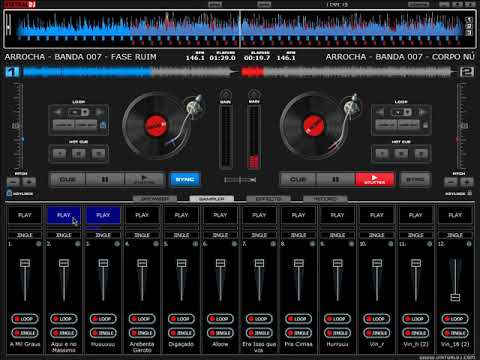Click the deck 1 loop lock icon

[x=103, y=125]
